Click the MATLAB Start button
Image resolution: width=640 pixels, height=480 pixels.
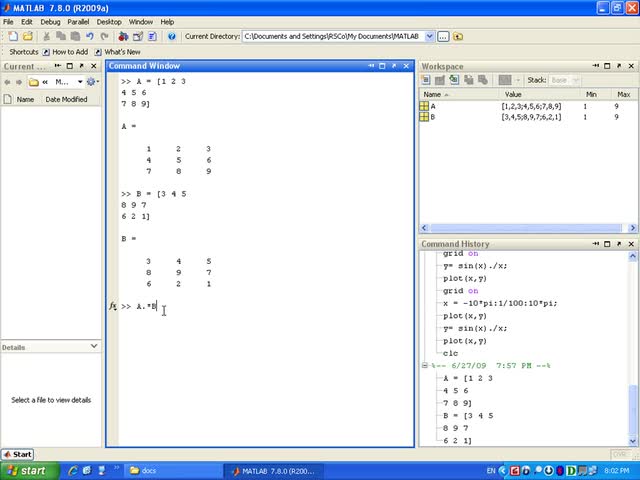(18, 454)
